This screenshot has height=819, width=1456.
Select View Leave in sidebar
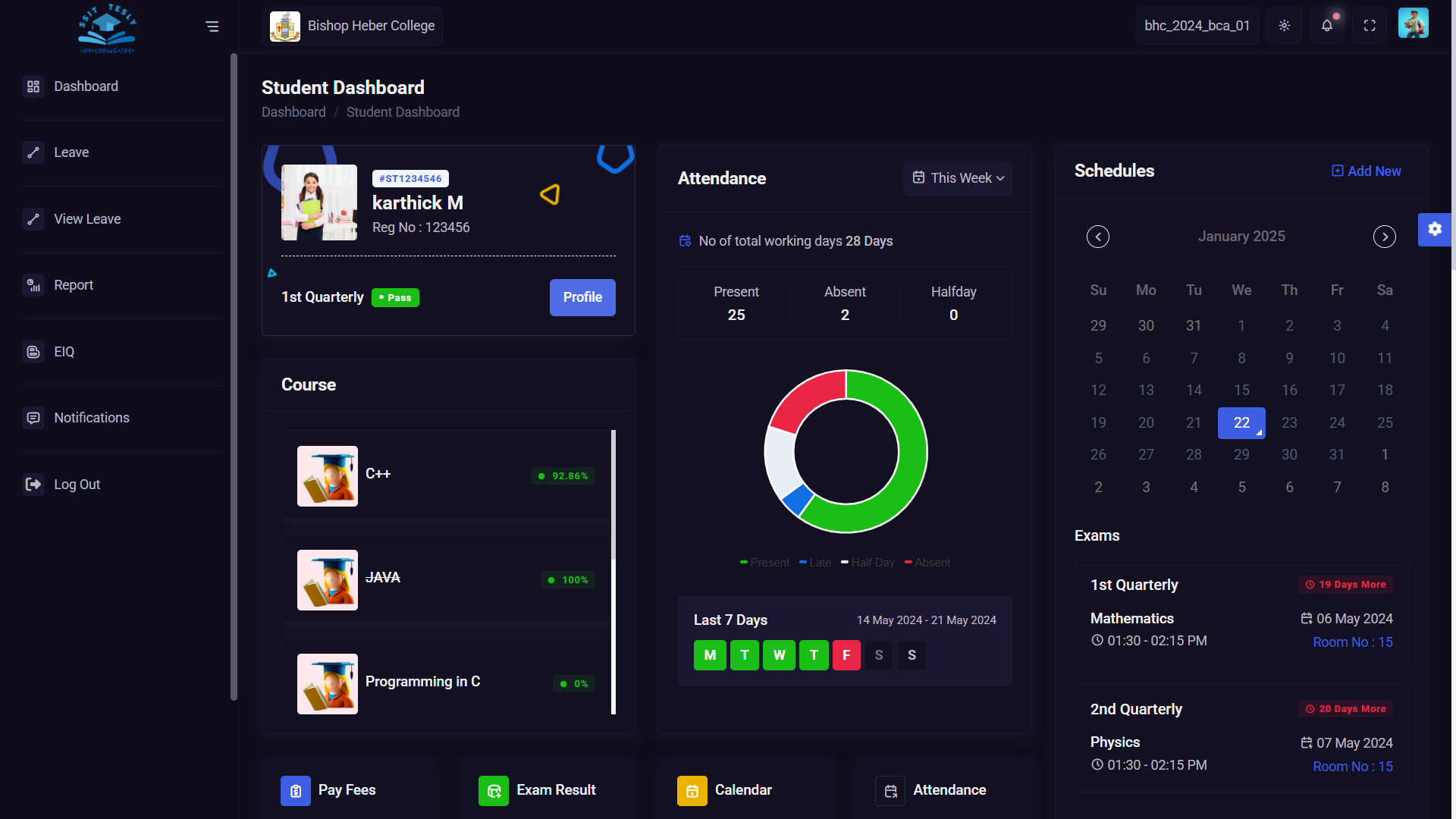pyautogui.click(x=87, y=219)
